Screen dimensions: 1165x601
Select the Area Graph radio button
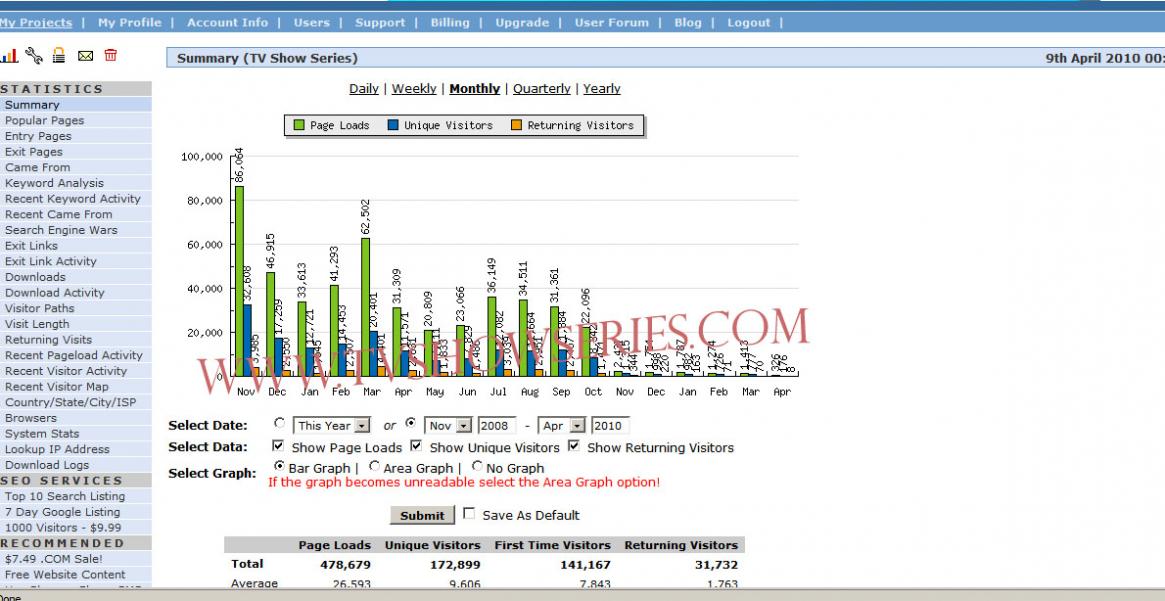[374, 466]
